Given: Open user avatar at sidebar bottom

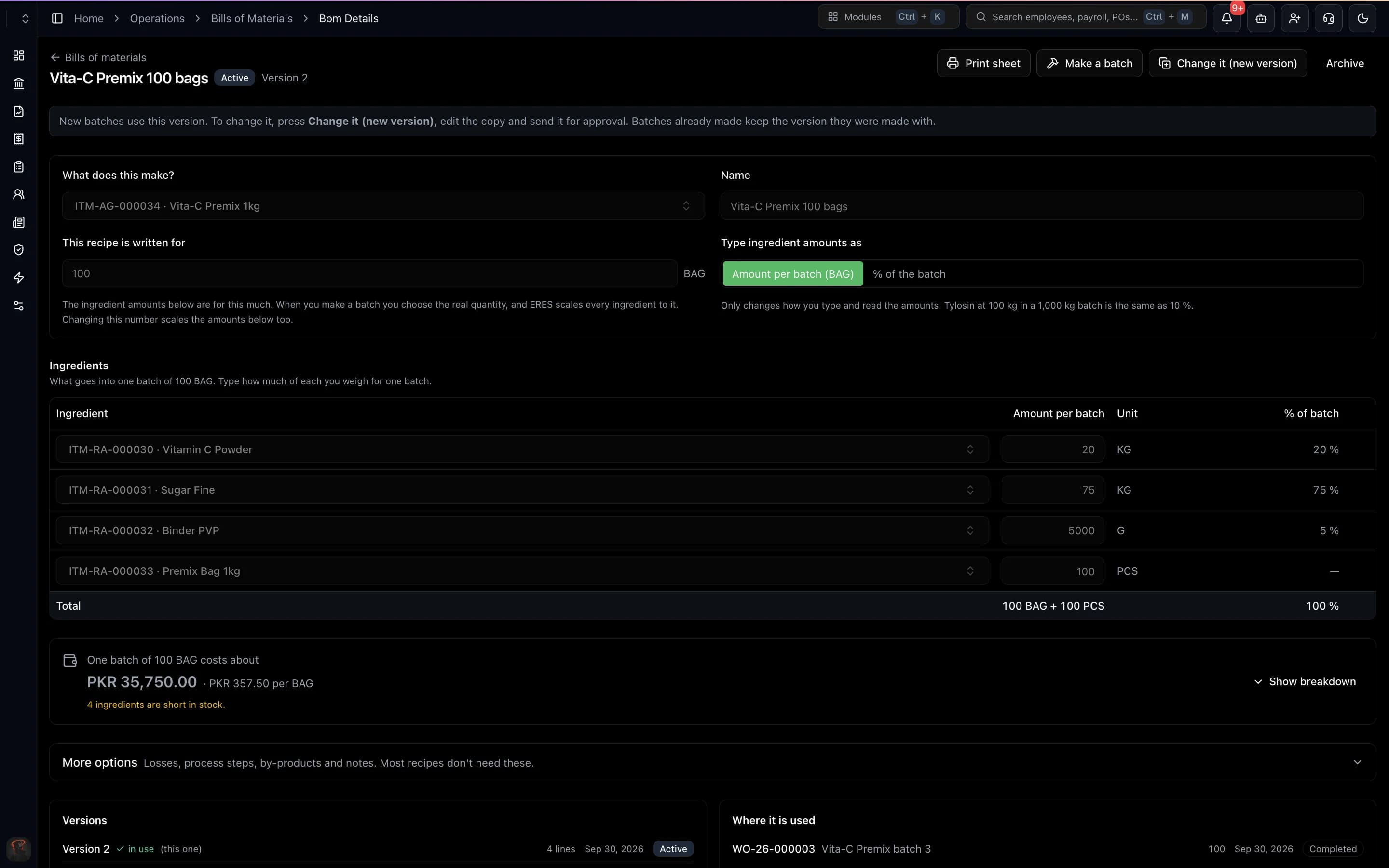Looking at the screenshot, I should 18,849.
